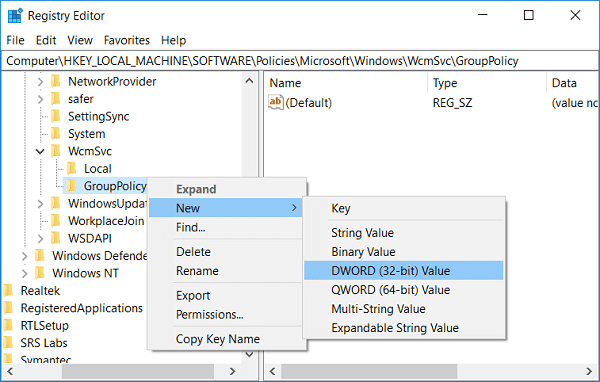Screen dimensions: 600x382
Task: Click the SettingSync folder icon
Action: [56, 116]
